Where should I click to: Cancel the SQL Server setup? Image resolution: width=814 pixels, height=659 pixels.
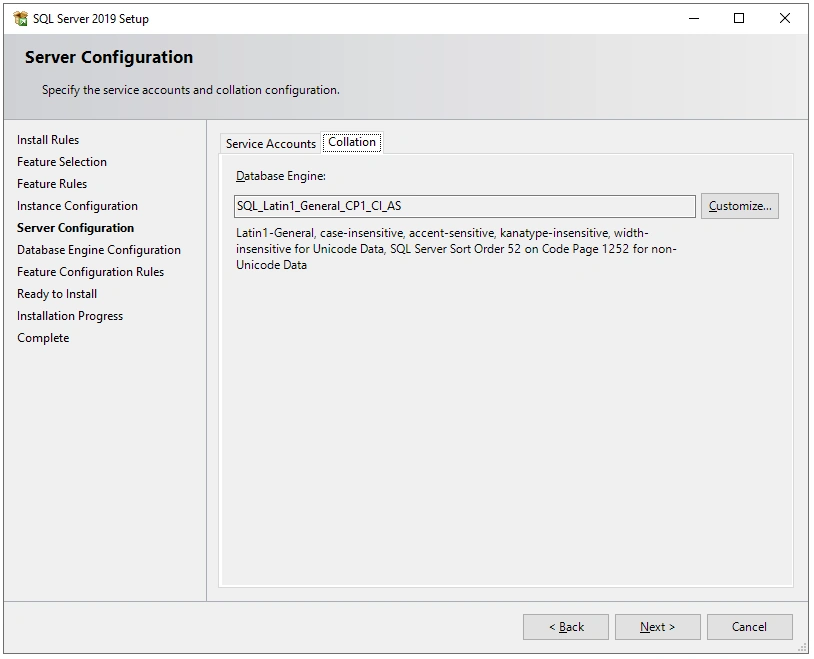pyautogui.click(x=750, y=627)
